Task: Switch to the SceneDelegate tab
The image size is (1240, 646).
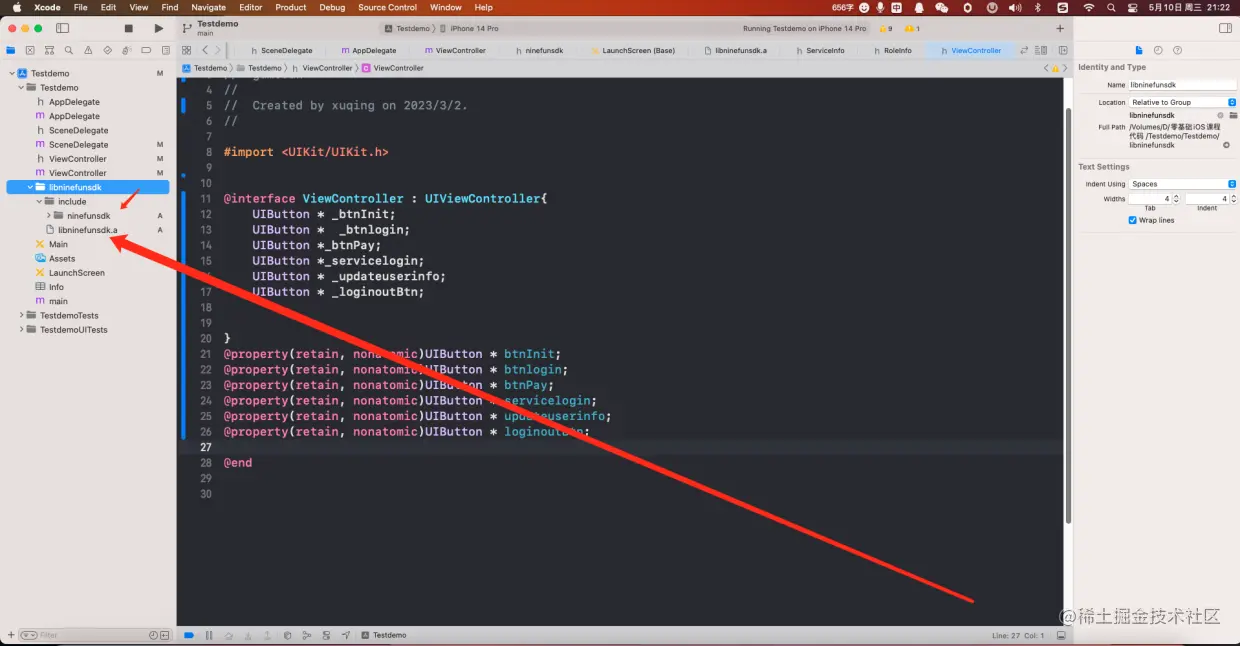Action: click(281, 50)
